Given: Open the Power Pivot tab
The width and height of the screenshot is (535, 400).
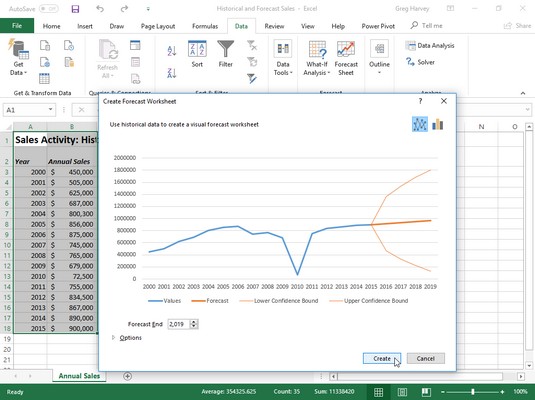Looking at the screenshot, I should (378, 26).
